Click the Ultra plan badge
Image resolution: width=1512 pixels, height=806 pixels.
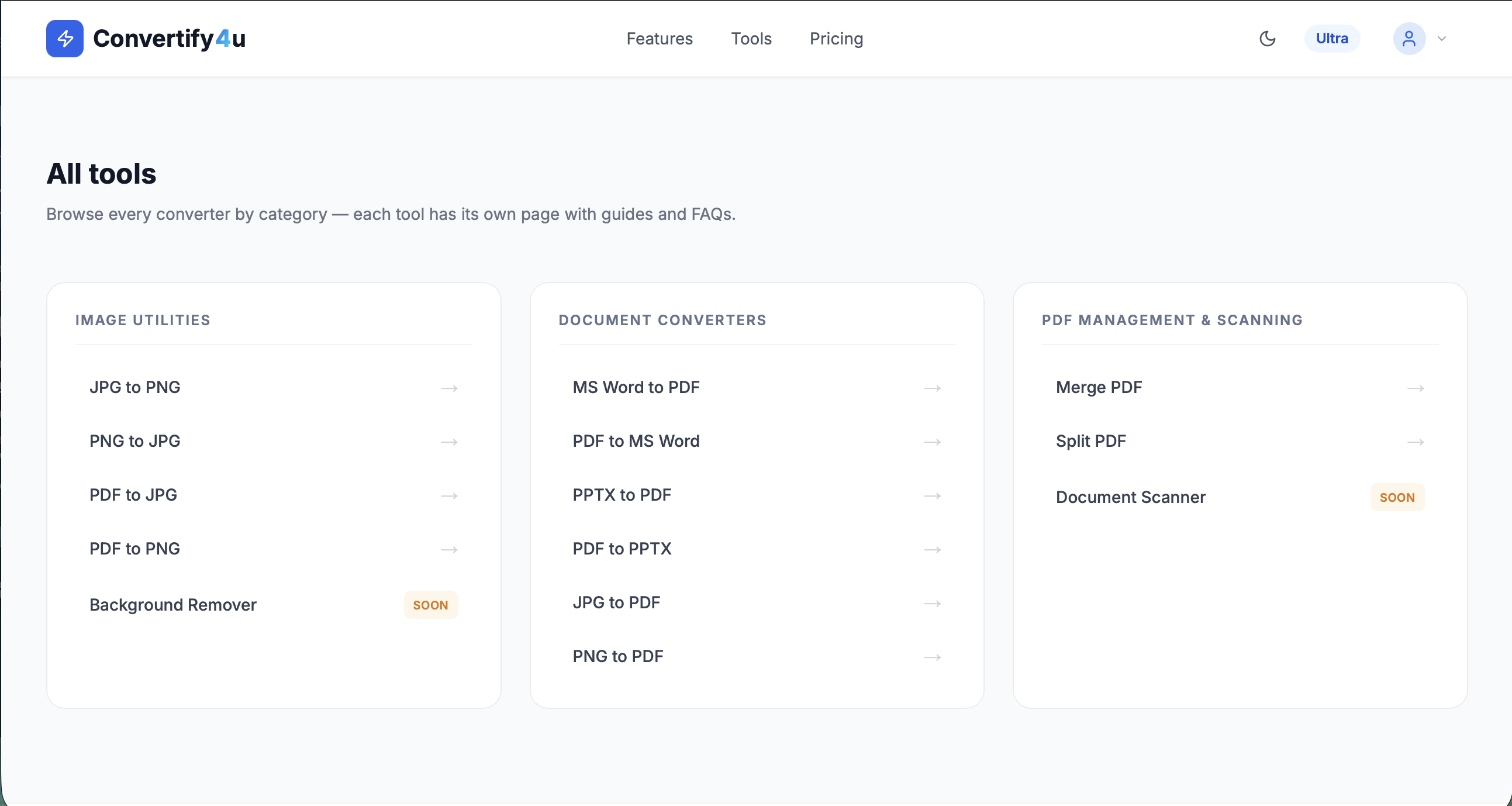[x=1331, y=39]
